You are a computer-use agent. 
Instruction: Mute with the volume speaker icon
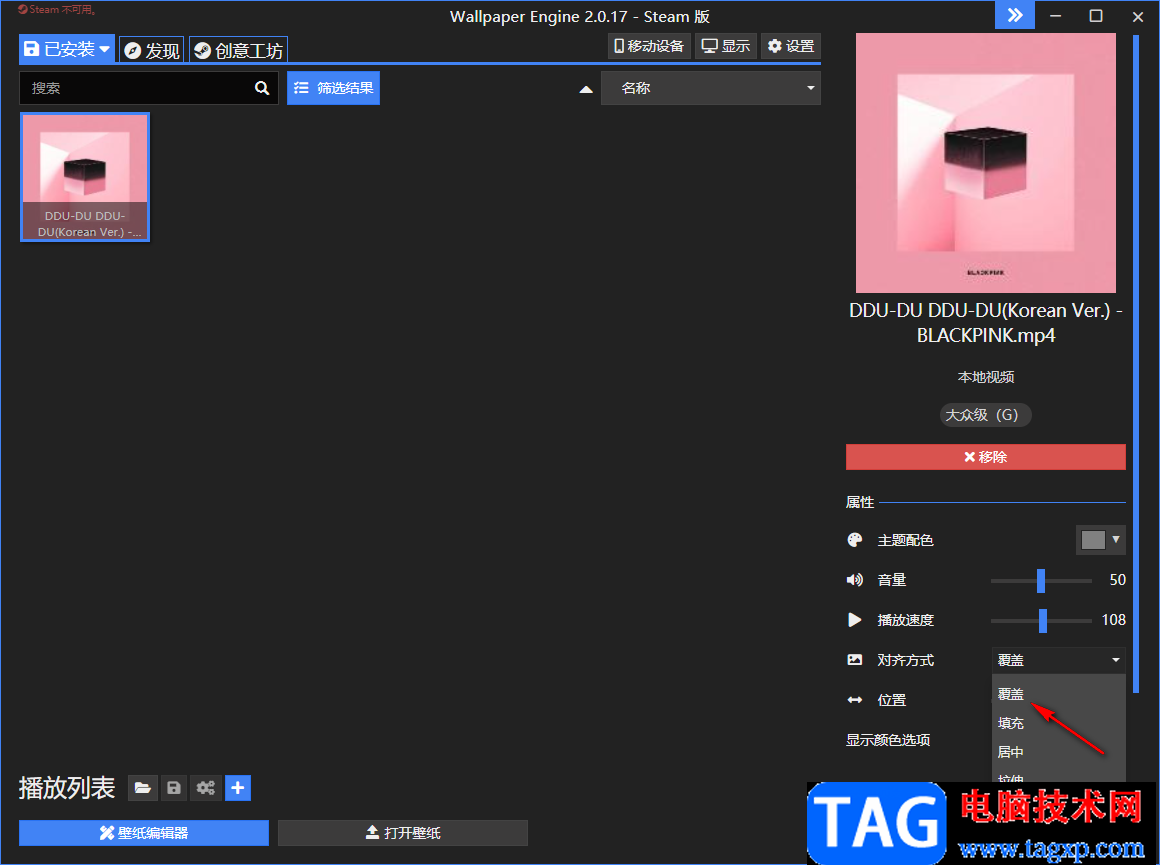[x=854, y=580]
